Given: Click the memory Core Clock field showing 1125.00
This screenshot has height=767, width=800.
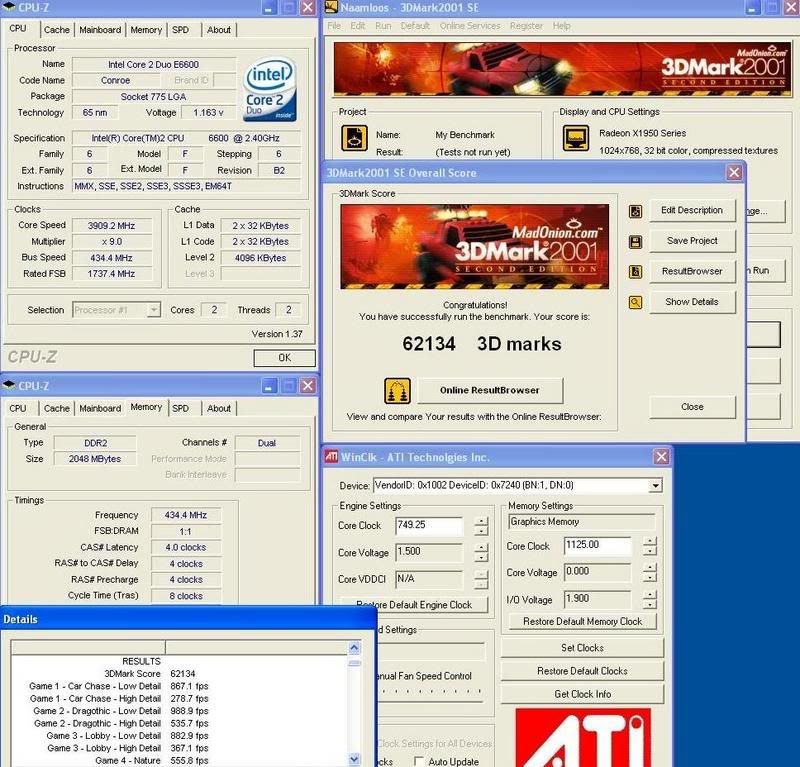Looking at the screenshot, I should click(597, 545).
